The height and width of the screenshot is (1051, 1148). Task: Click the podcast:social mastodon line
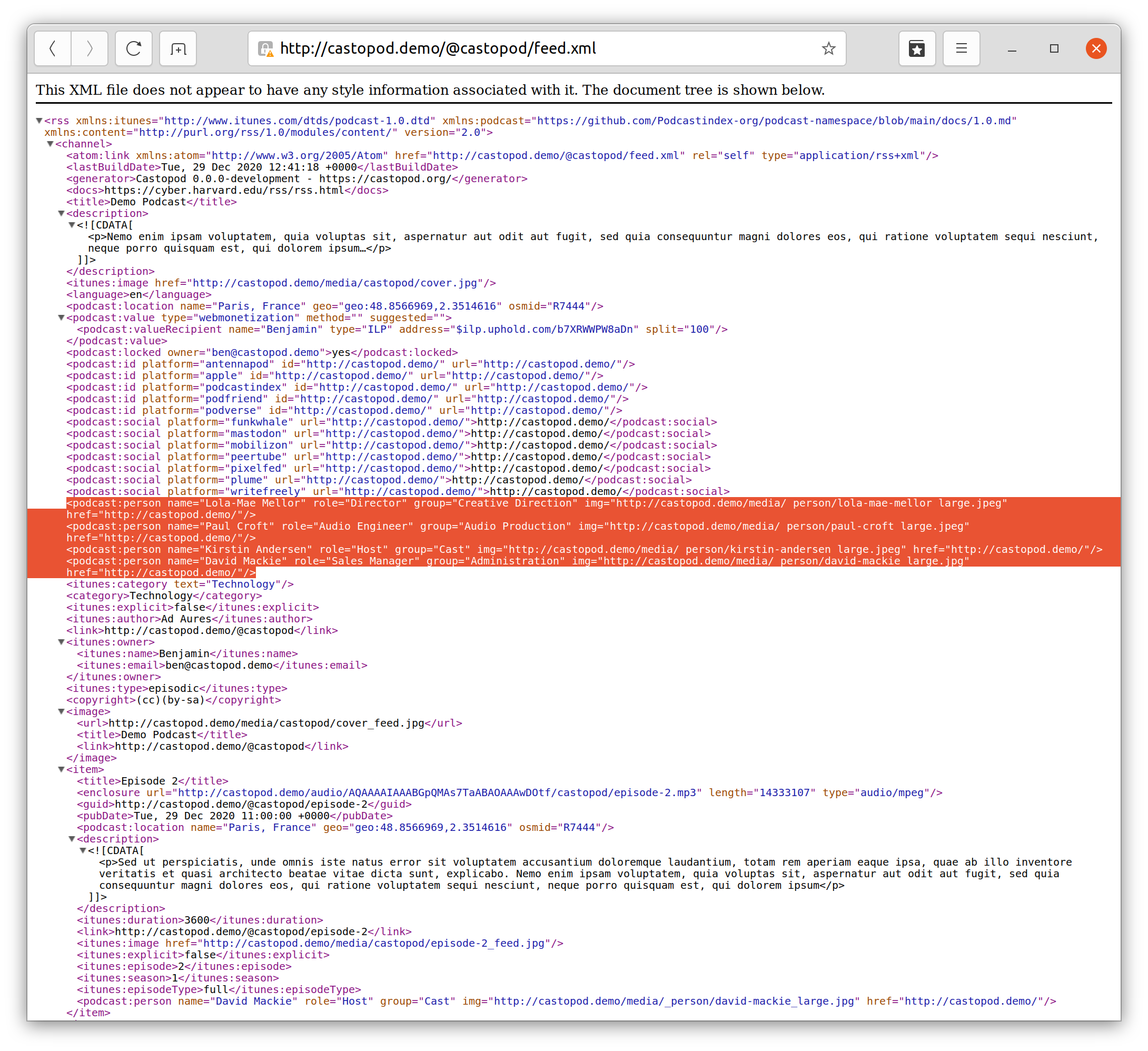[x=388, y=434]
